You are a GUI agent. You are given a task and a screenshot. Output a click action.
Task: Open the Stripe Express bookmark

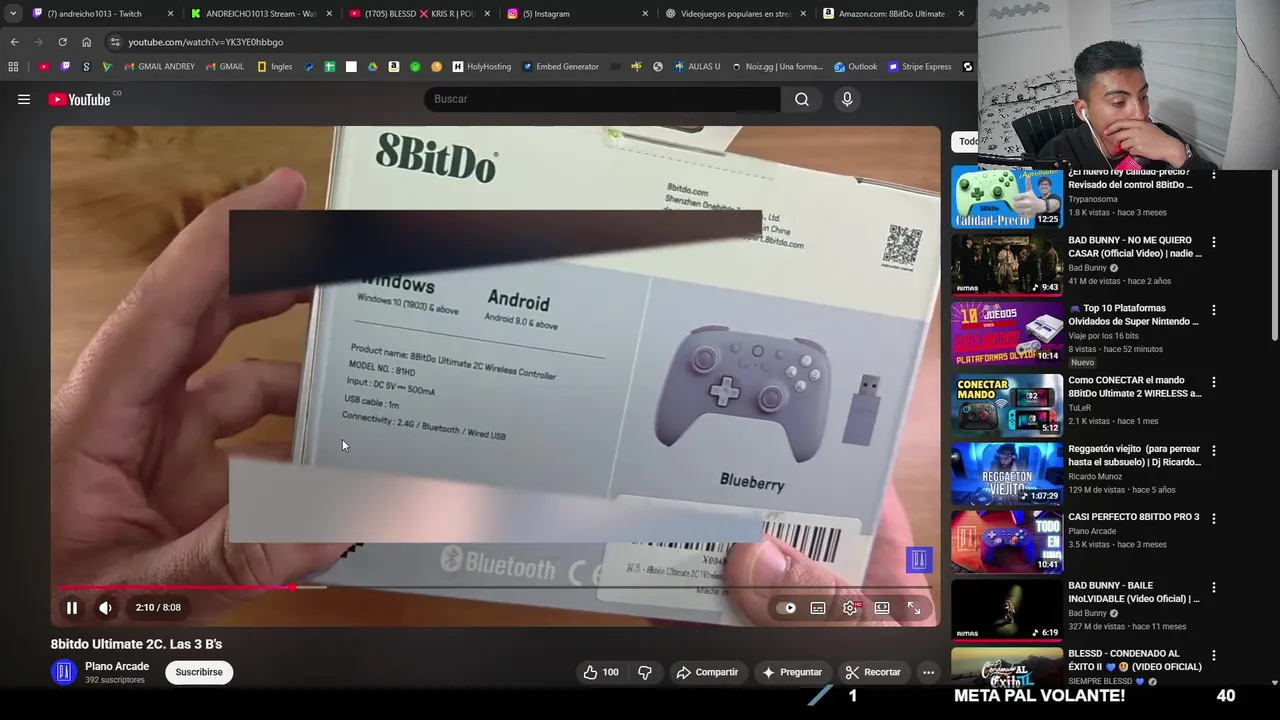tap(919, 67)
